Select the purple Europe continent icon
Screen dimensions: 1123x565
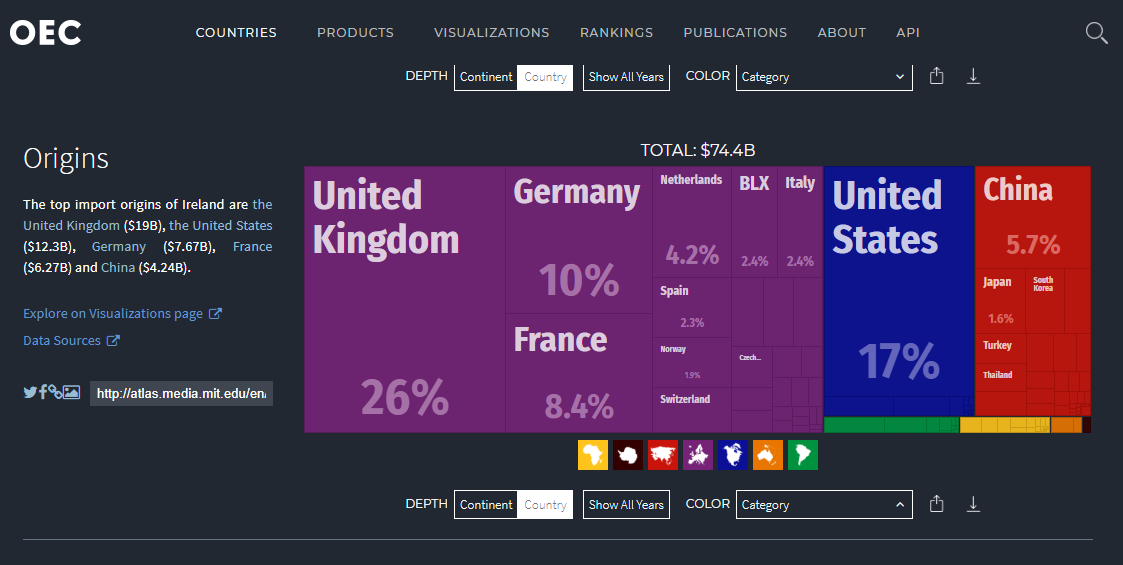698,455
